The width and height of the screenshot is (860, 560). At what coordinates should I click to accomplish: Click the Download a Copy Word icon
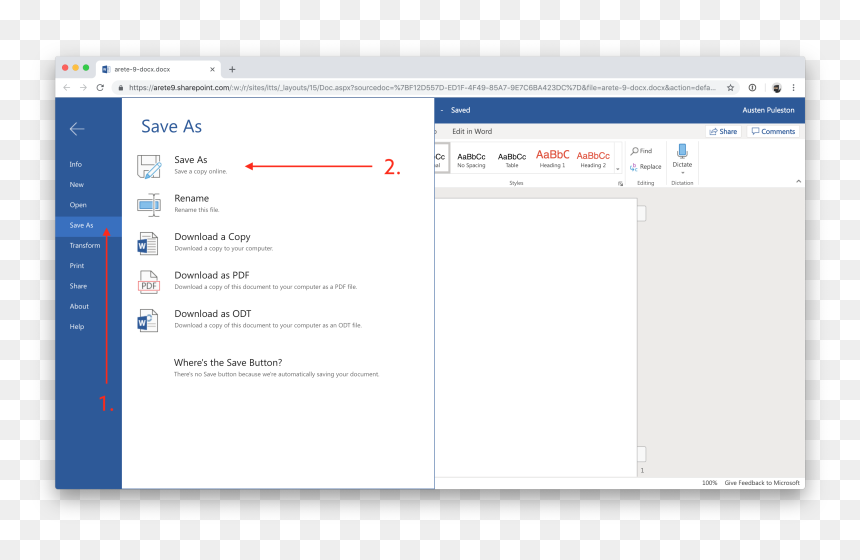pos(148,244)
